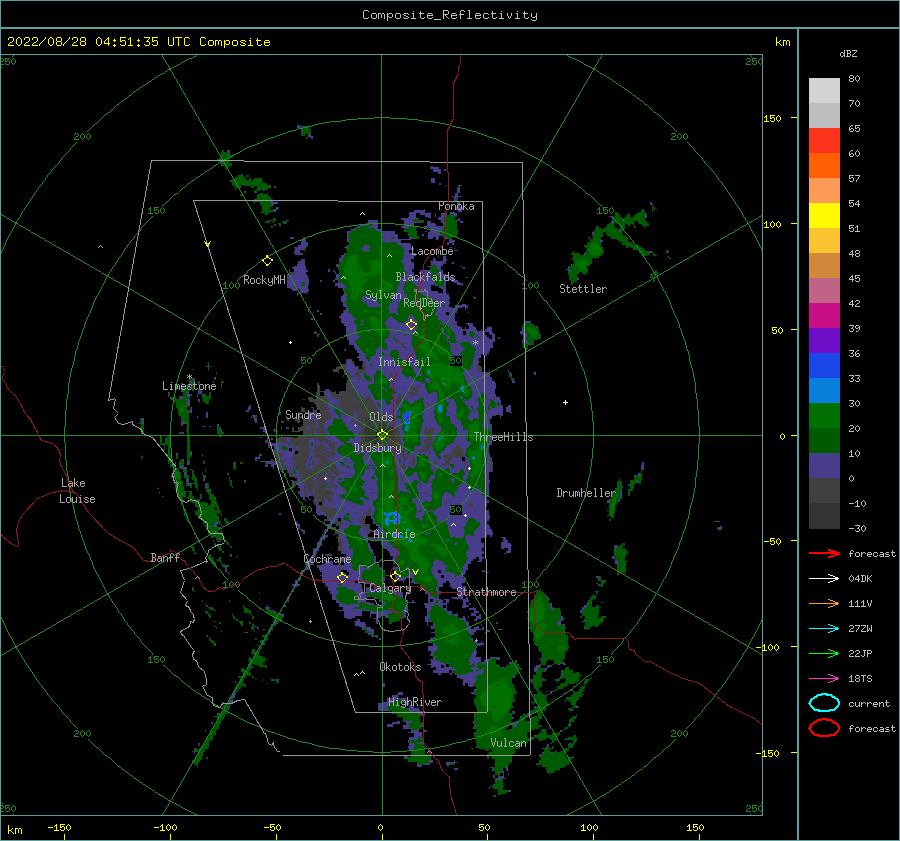Click the Calgary city label
The image size is (900, 841).
click(x=390, y=588)
